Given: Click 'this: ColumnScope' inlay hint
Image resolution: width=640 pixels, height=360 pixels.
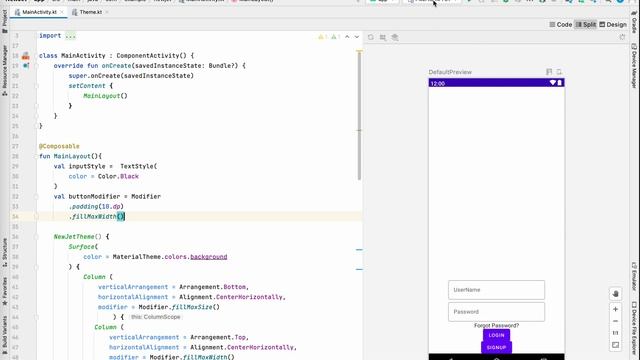Looking at the screenshot, I should 156,317.
